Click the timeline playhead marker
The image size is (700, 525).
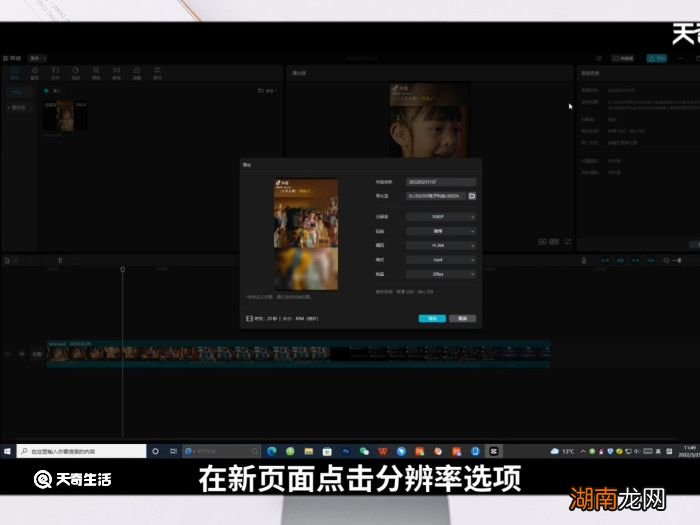tap(123, 270)
